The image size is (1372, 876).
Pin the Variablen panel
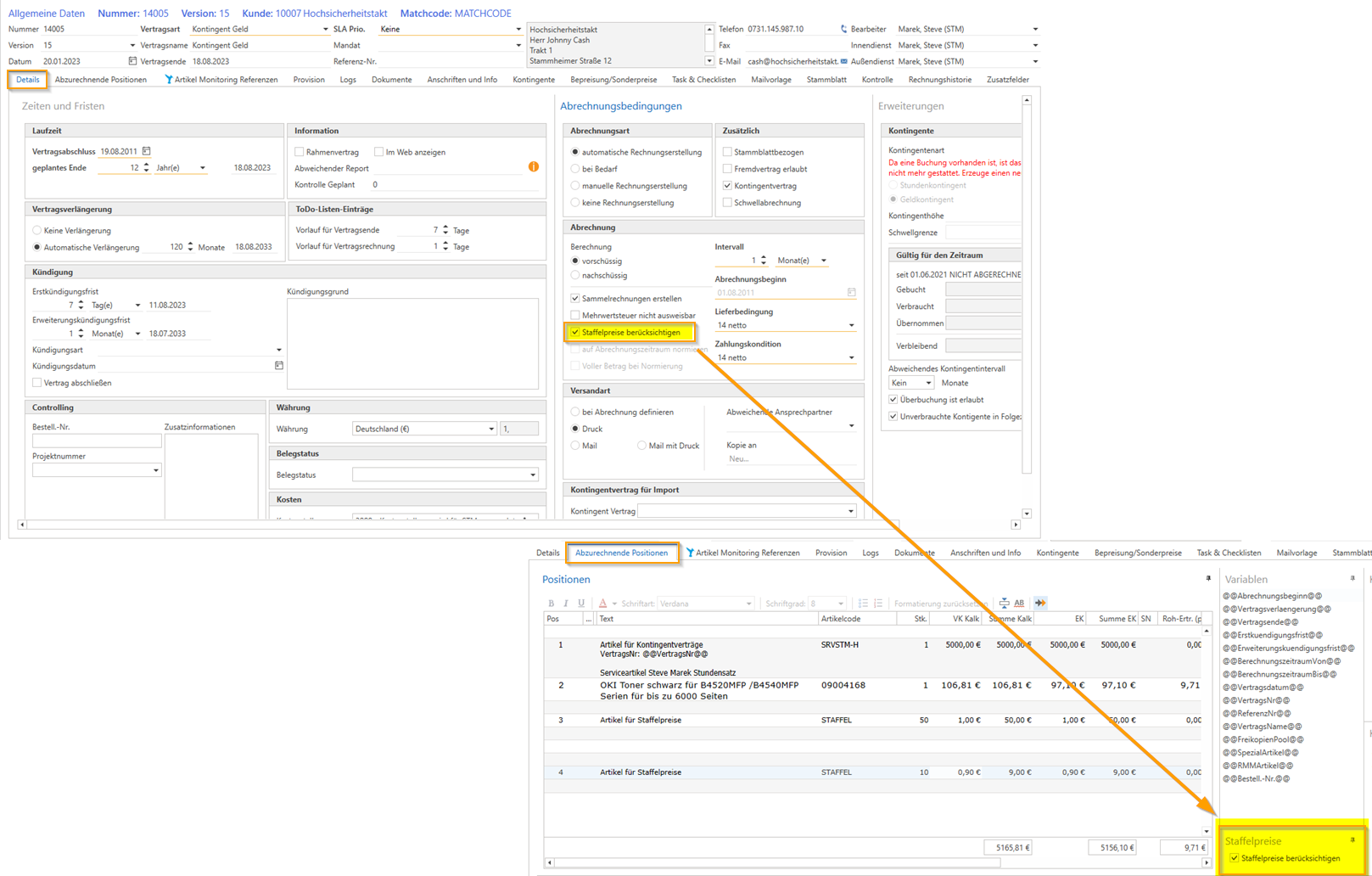(1352, 578)
